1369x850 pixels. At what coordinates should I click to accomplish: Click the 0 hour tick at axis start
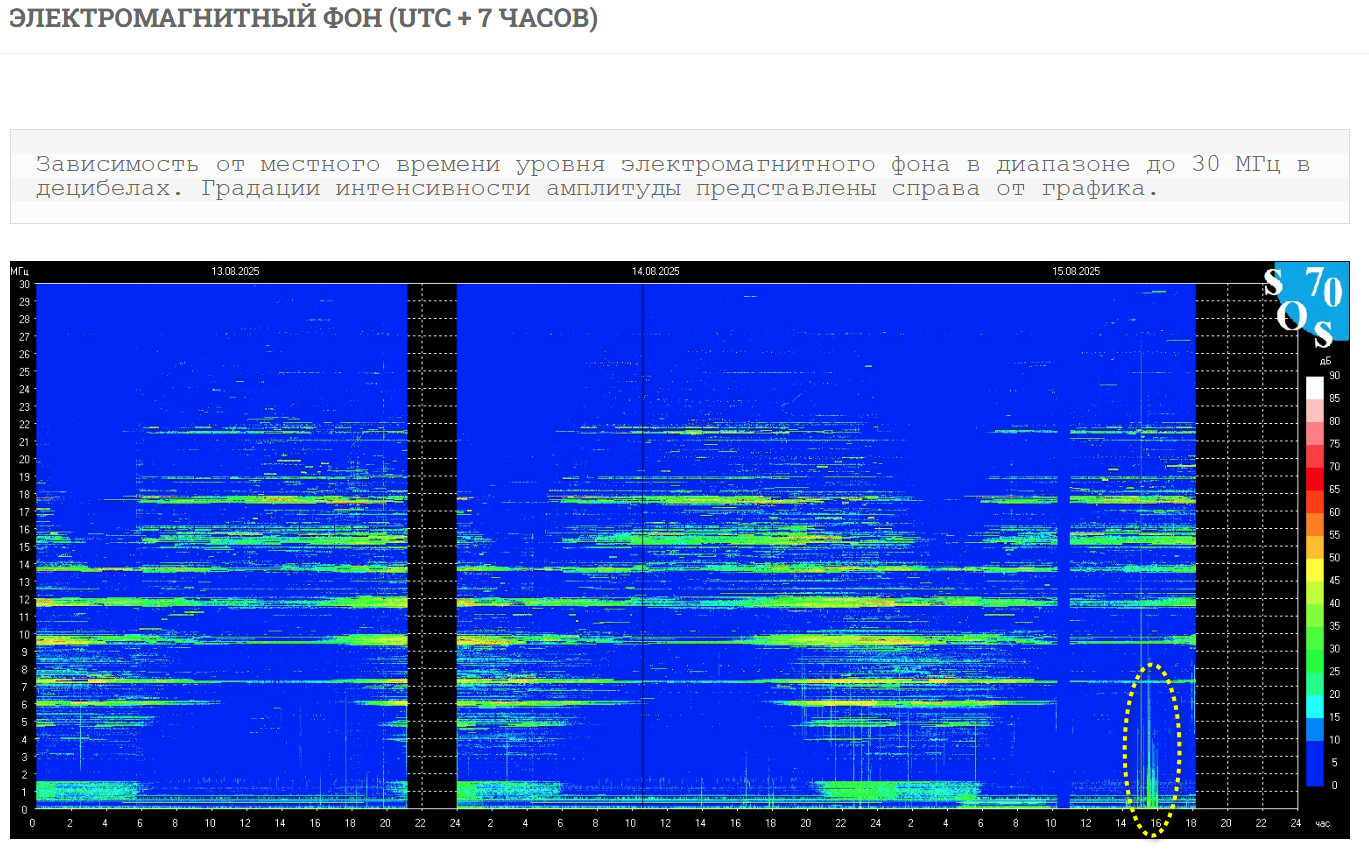coord(33,823)
